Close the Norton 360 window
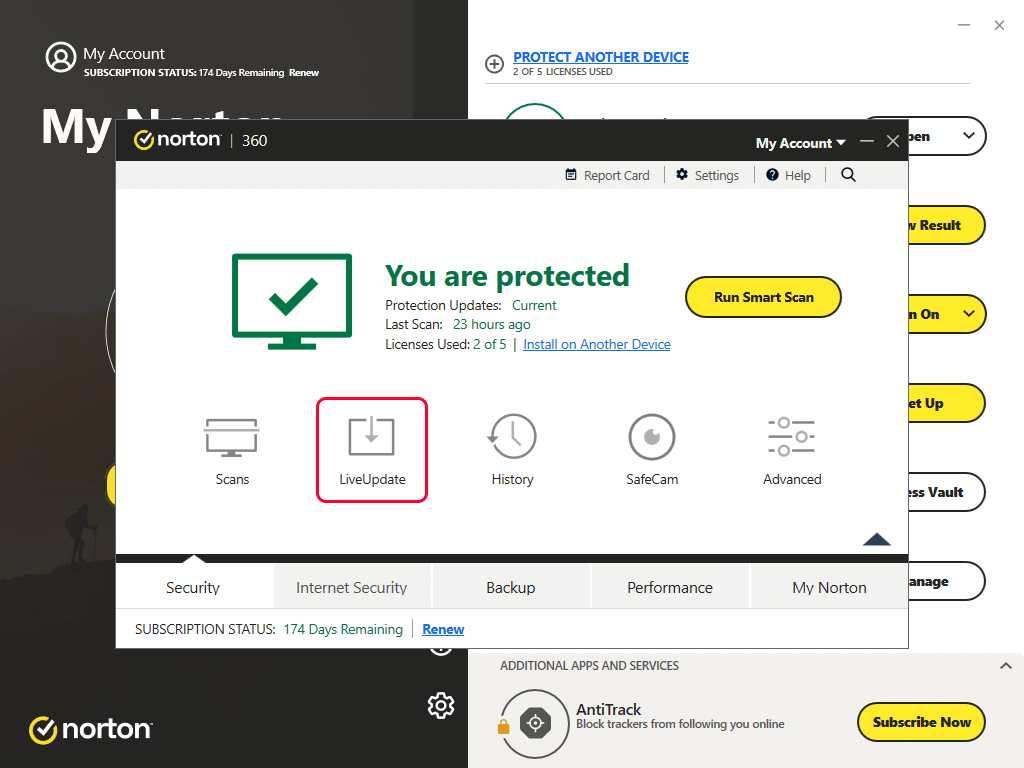This screenshot has height=768, width=1024. (x=893, y=141)
